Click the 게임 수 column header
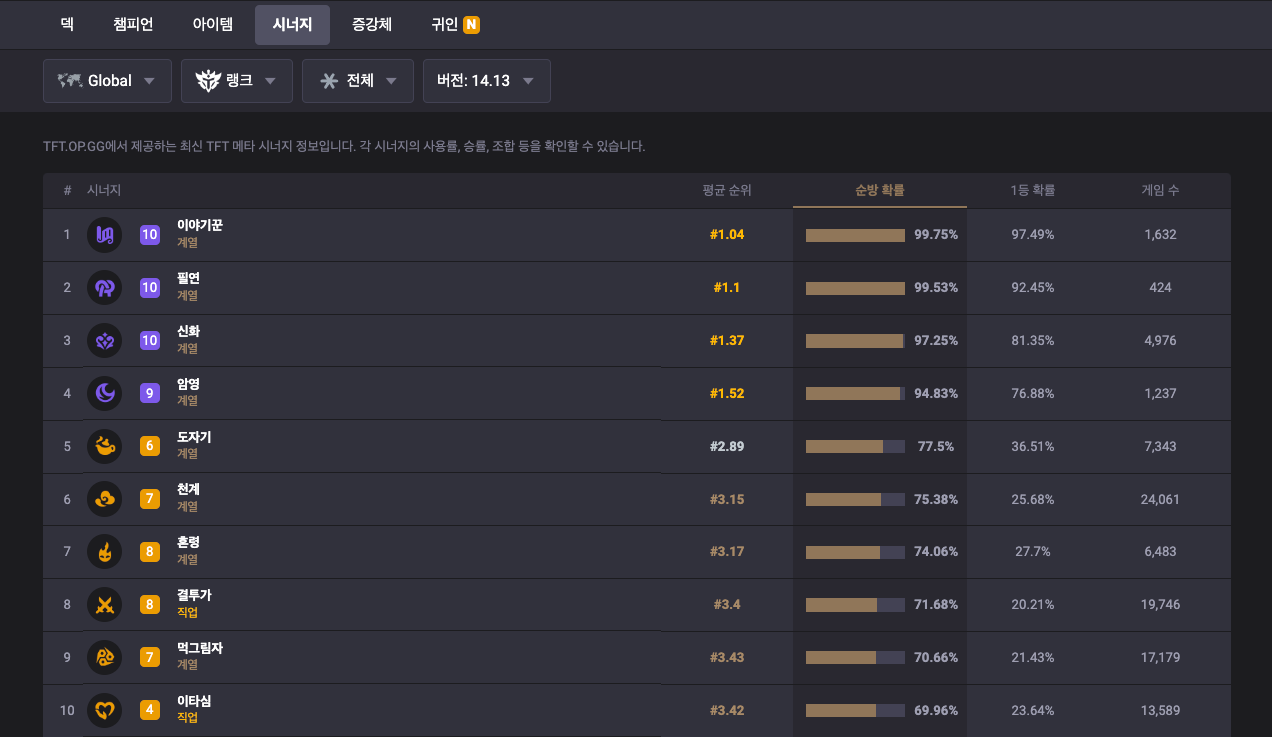The image size is (1272, 737). [1160, 190]
